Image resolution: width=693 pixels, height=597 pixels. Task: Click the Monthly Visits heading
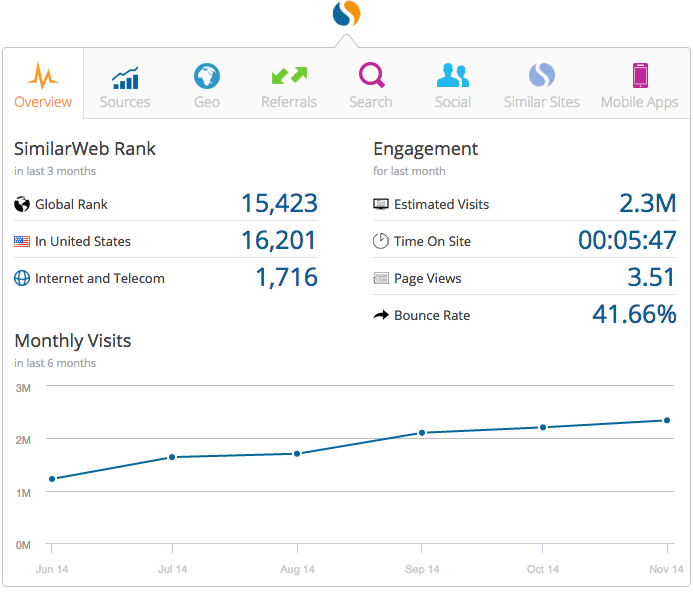click(72, 341)
